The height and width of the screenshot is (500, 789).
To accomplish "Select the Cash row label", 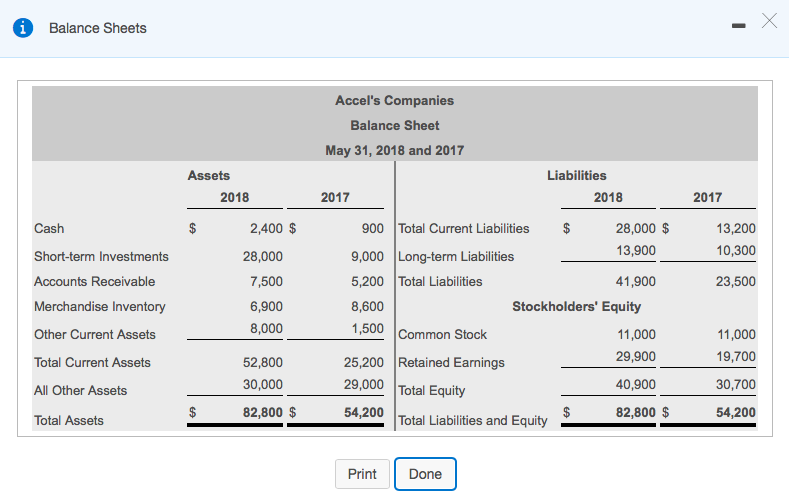I will [49, 228].
